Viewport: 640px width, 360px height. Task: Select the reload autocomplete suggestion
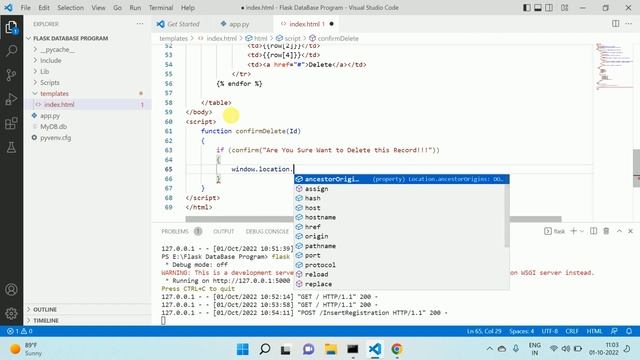pos(400,274)
